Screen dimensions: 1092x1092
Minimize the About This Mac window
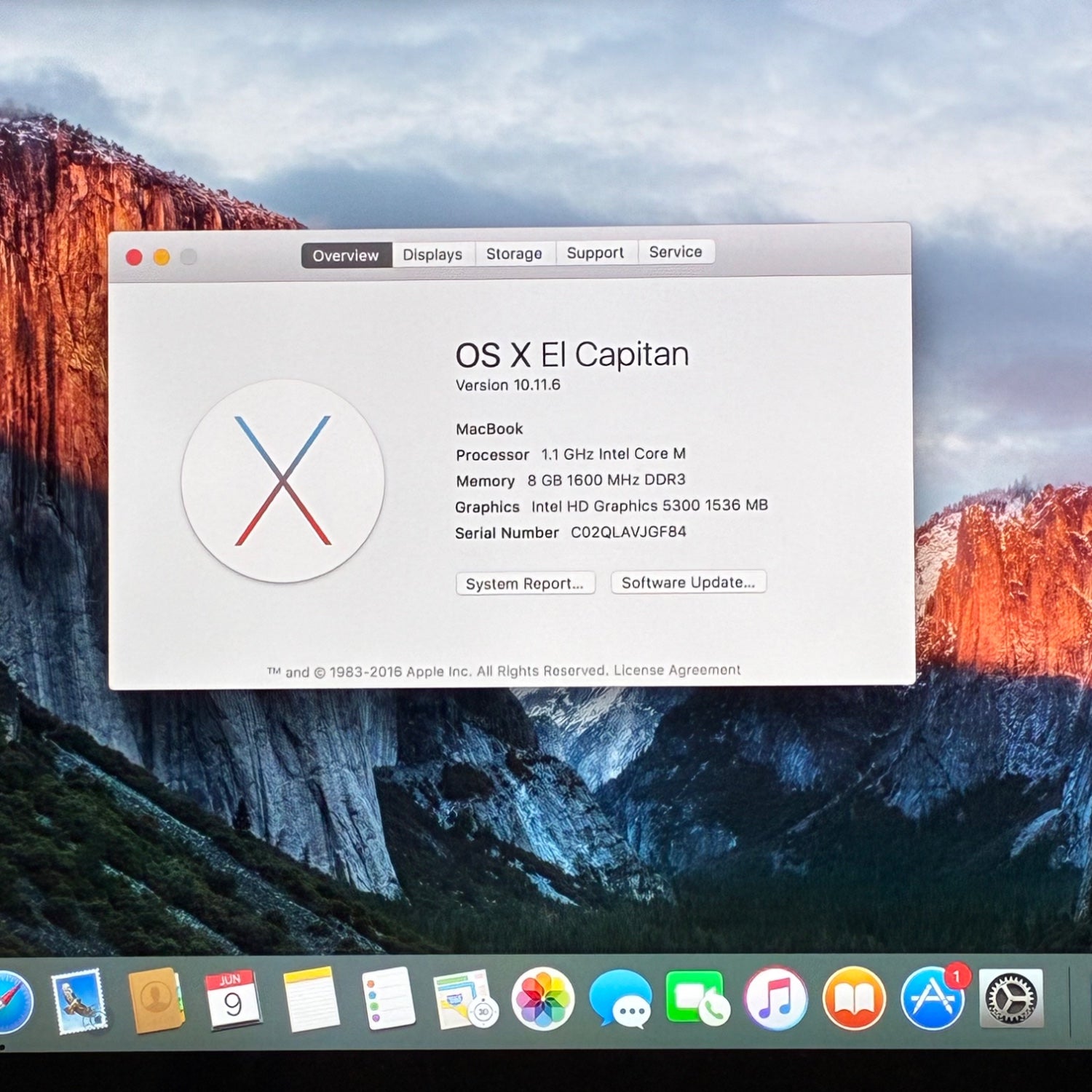pyautogui.click(x=162, y=257)
